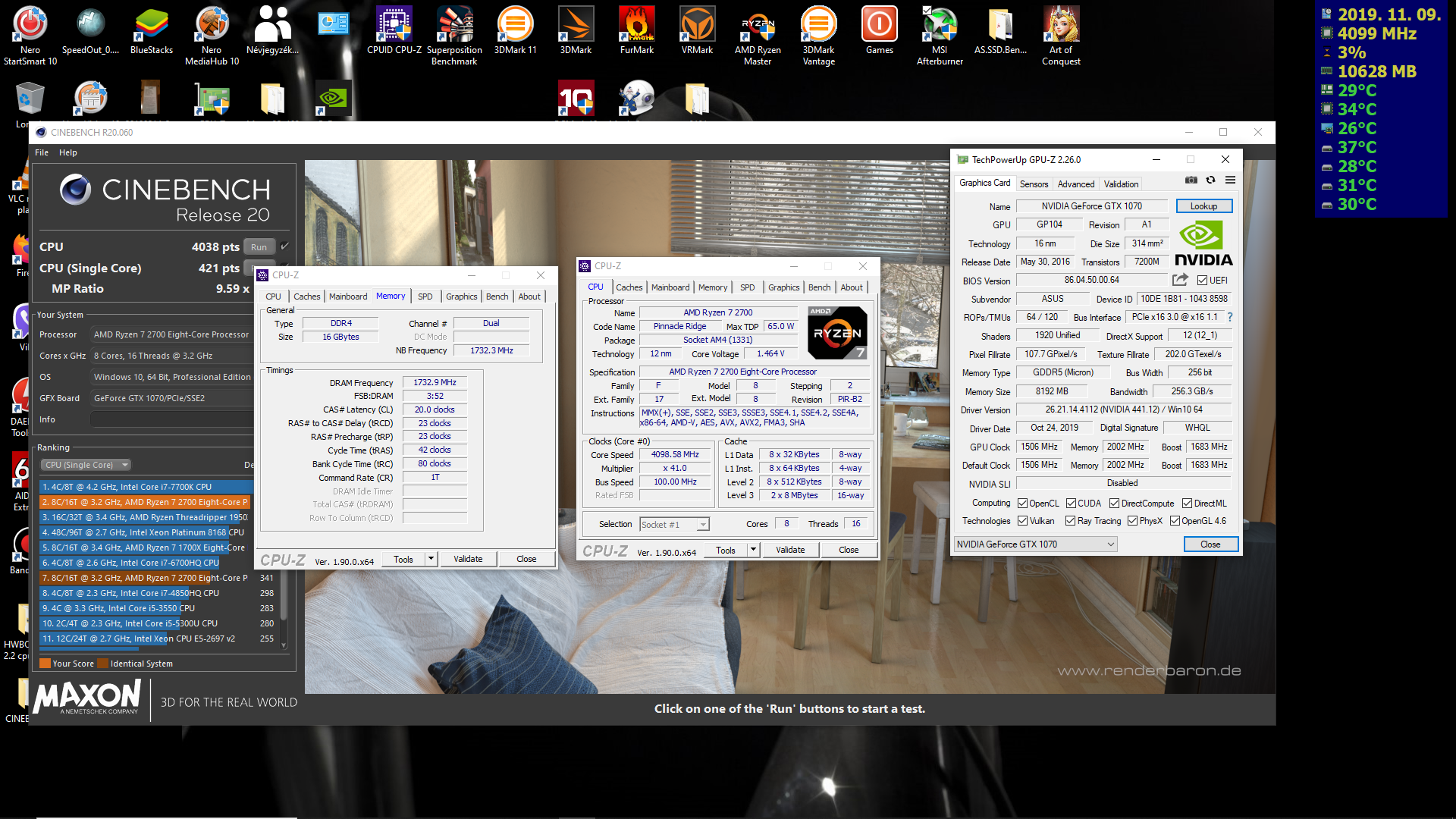The width and height of the screenshot is (1456, 819).
Task: Open Nero MediaHub 10 icon
Action: coord(212,35)
